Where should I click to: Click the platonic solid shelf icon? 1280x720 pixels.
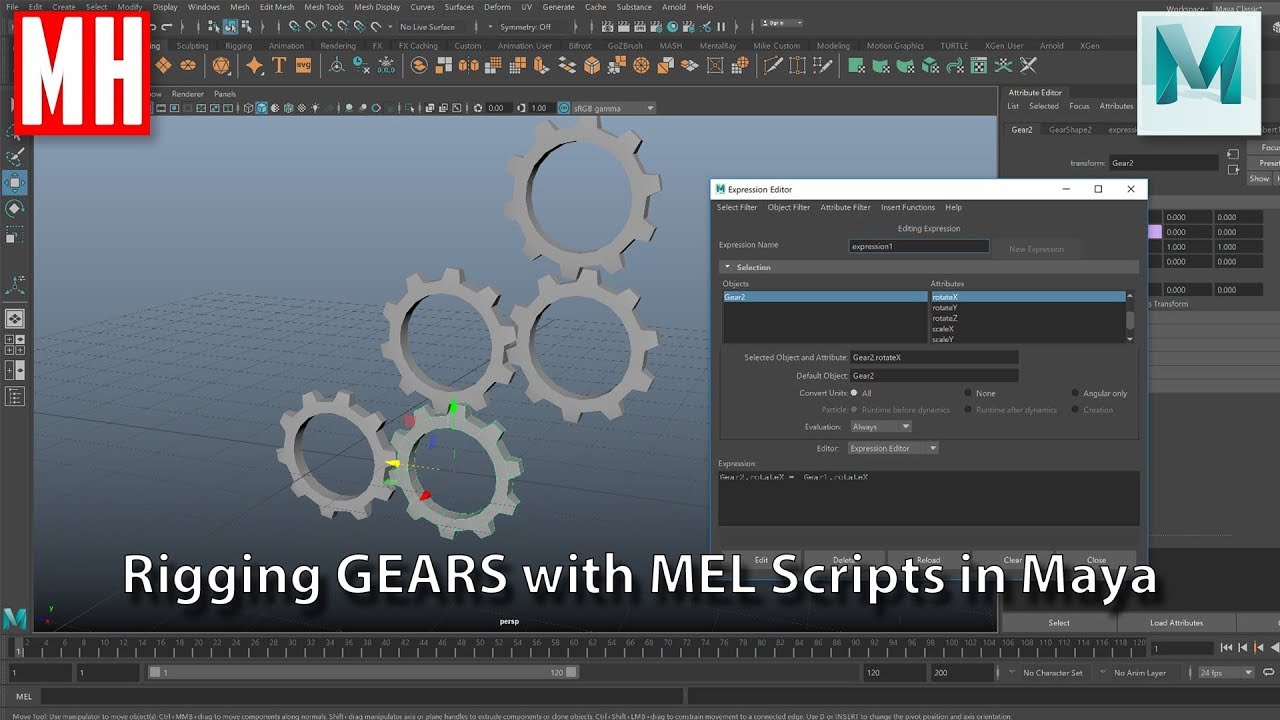click(x=221, y=66)
